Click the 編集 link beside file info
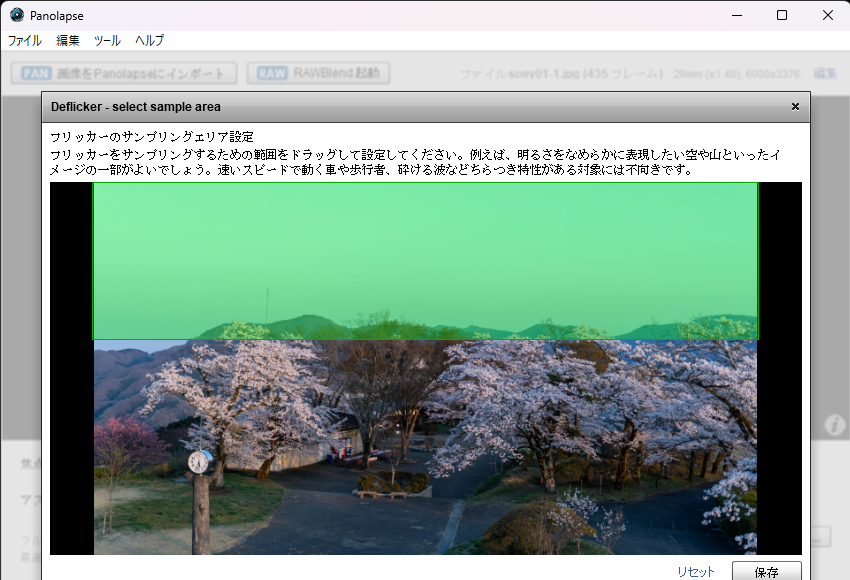 pos(825,74)
